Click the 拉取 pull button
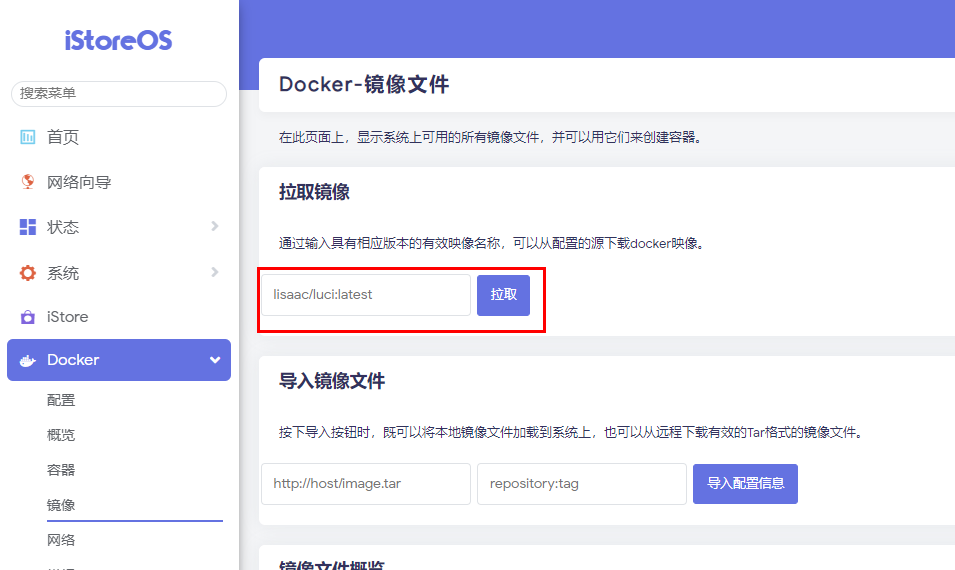The image size is (955, 570). click(x=503, y=295)
